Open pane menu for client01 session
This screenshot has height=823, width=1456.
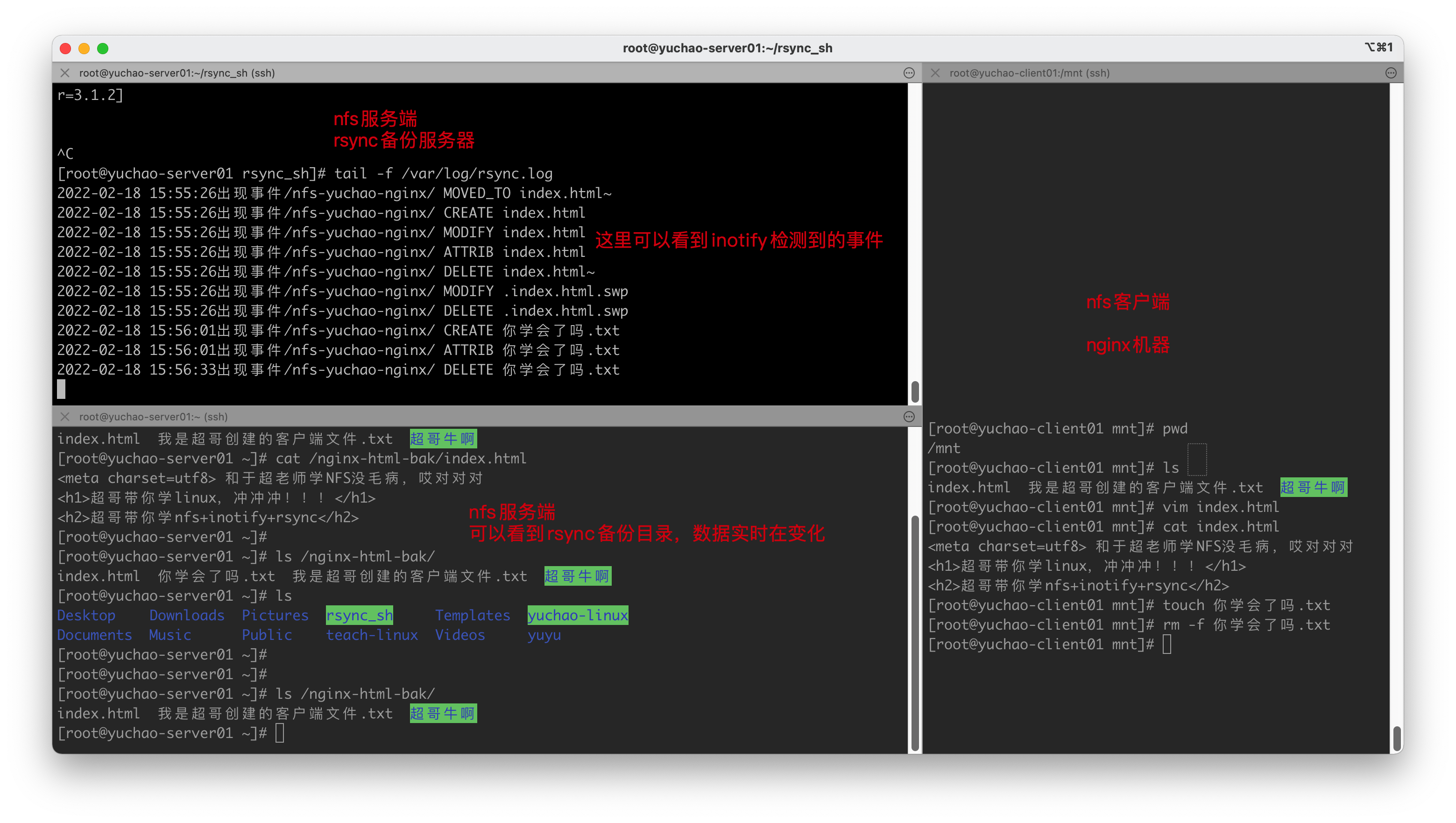coord(1391,73)
